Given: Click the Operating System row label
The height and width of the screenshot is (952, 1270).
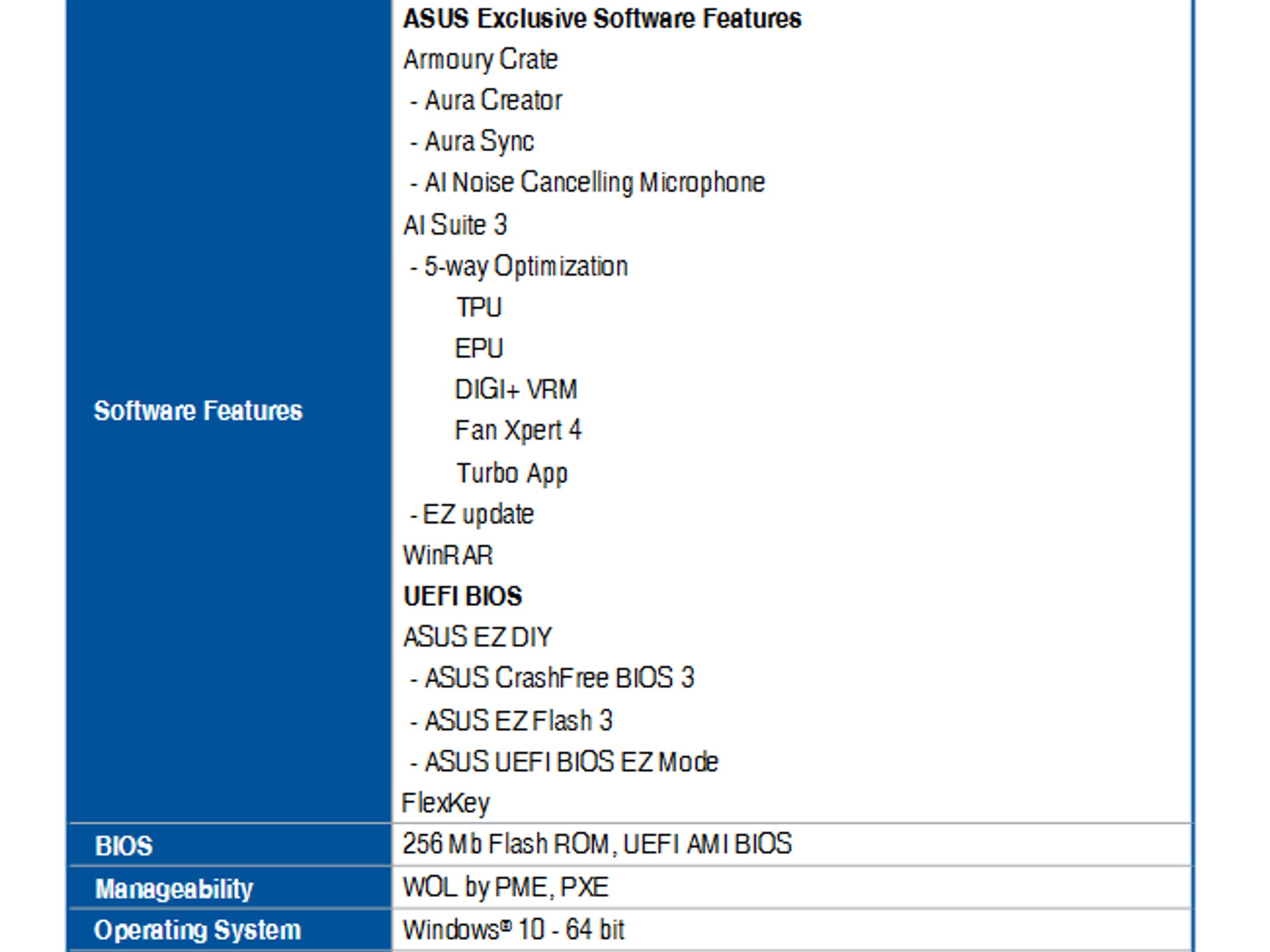Looking at the screenshot, I should tap(198, 930).
